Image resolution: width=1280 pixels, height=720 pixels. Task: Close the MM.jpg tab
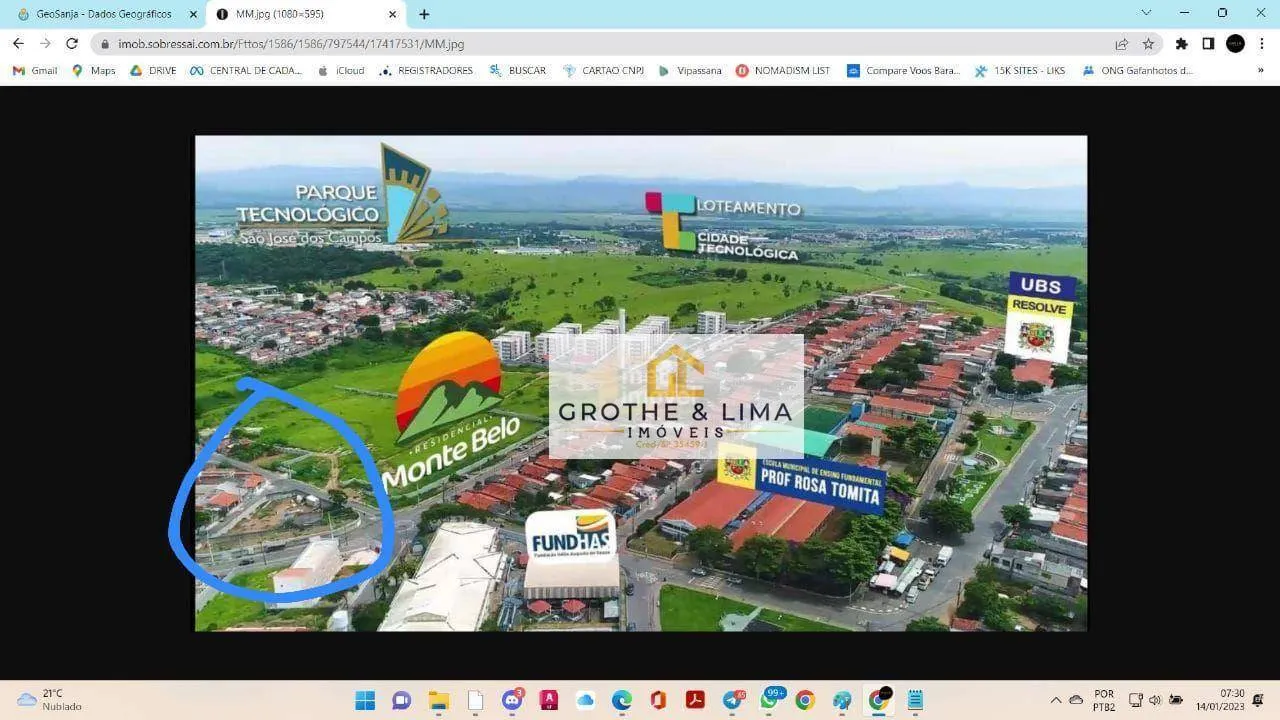392,14
